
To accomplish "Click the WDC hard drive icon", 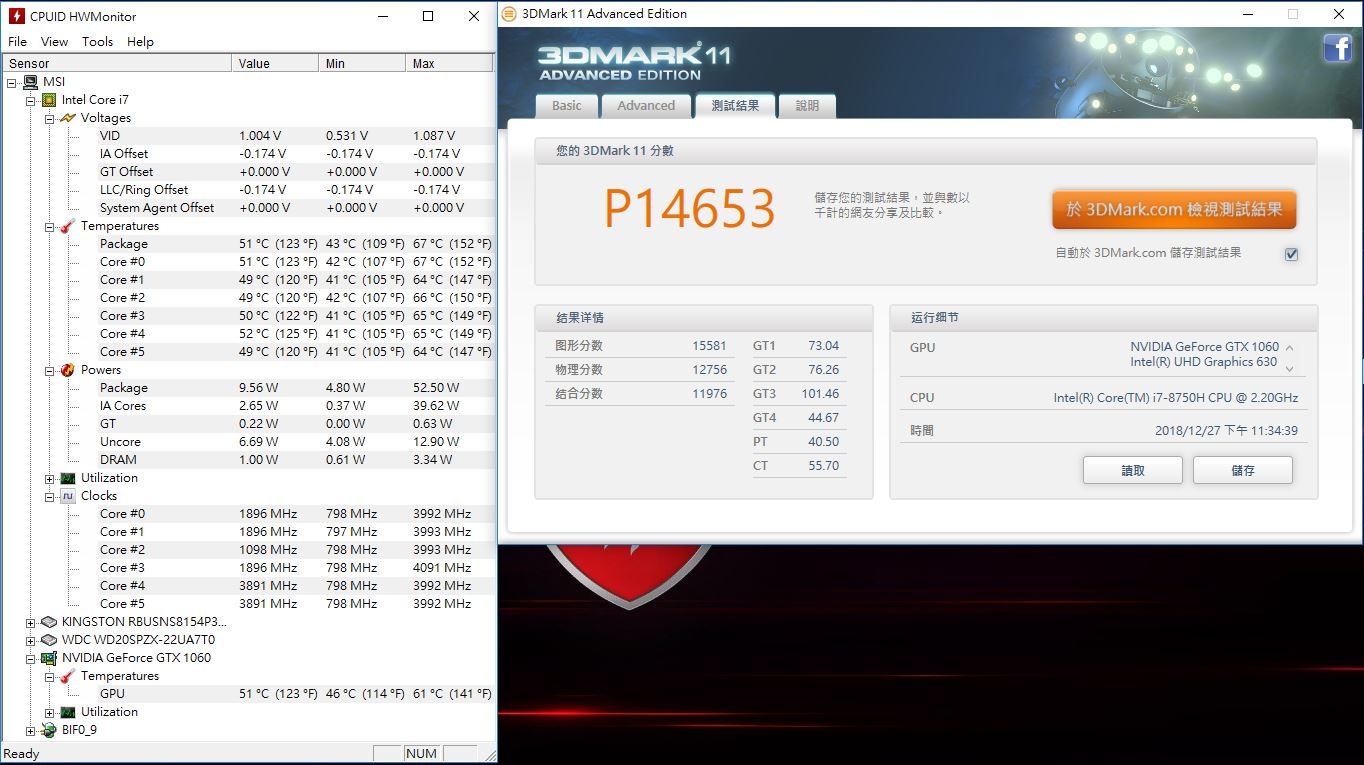I will click(48, 640).
